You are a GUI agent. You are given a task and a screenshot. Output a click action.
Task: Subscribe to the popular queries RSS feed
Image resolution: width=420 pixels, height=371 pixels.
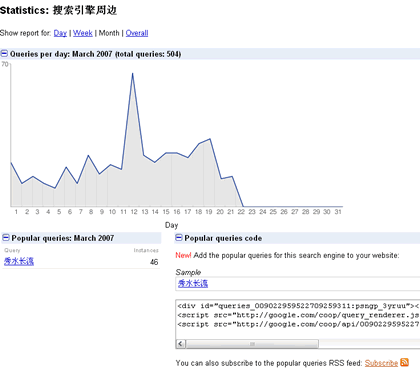pyautogui.click(x=381, y=363)
